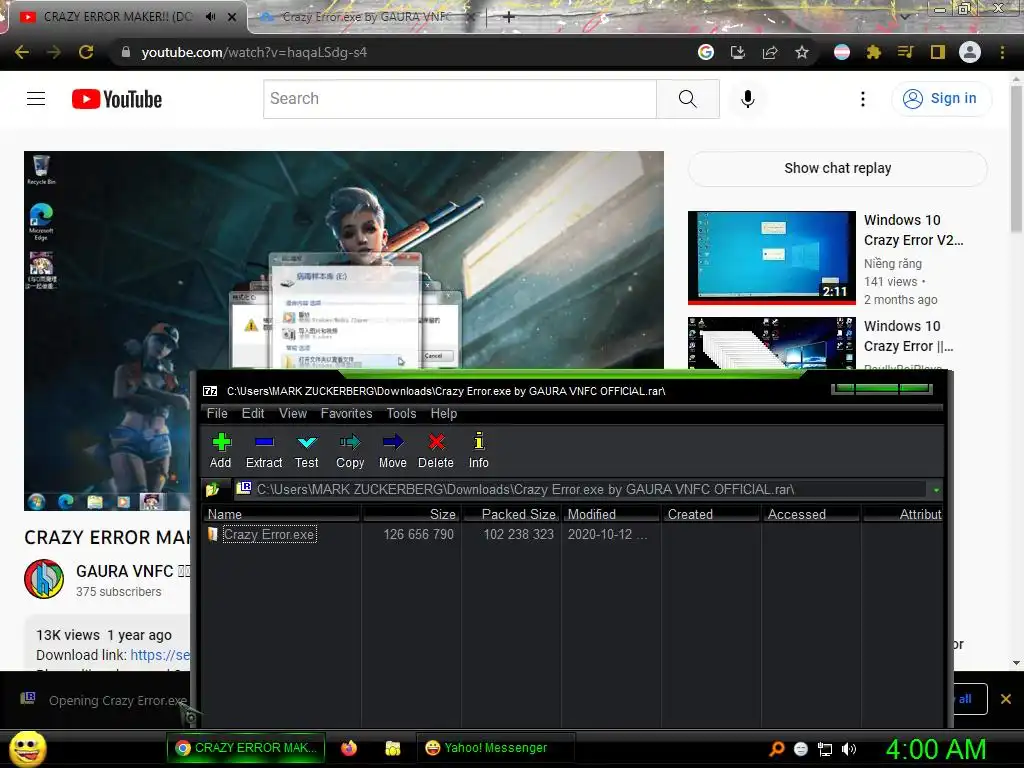Viewport: 1024px width, 768px height.
Task: Sort by the Accessed column header
Action: [811, 514]
